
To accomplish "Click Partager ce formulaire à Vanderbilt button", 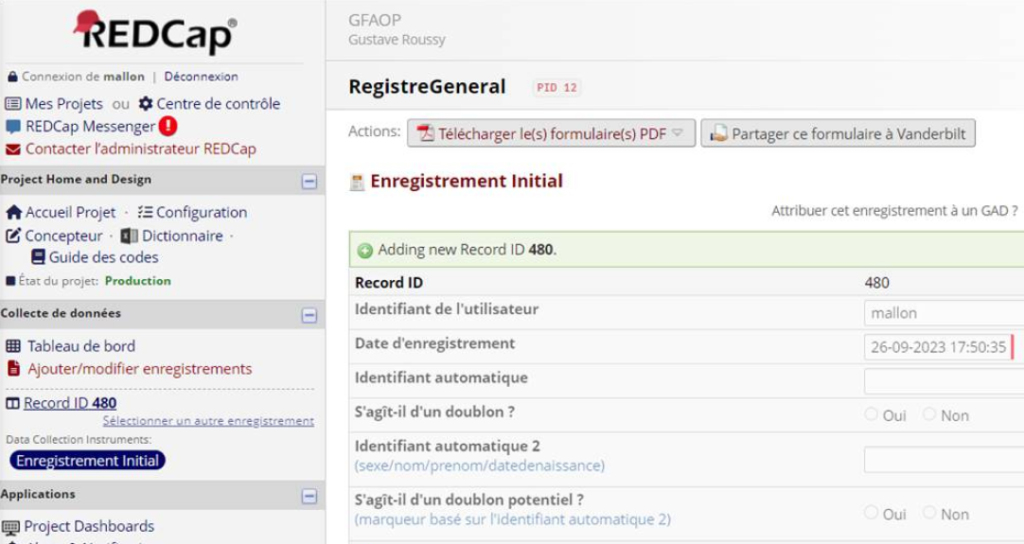I will click(838, 133).
